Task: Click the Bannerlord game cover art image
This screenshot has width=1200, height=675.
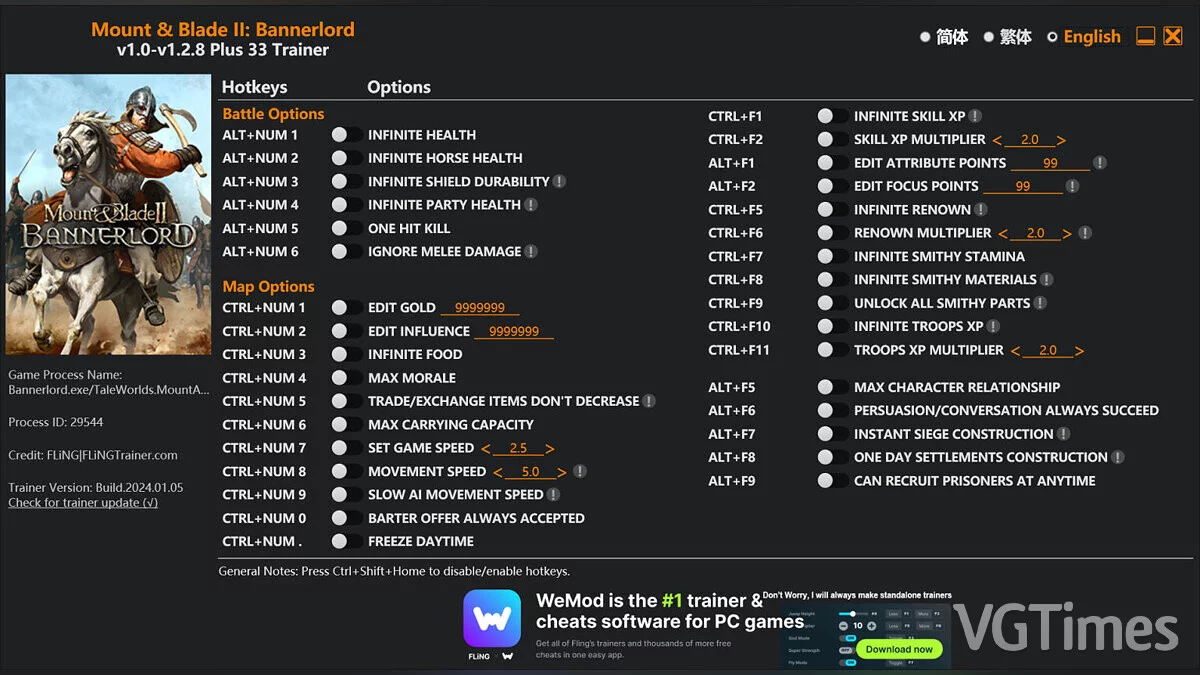Action: (x=108, y=214)
